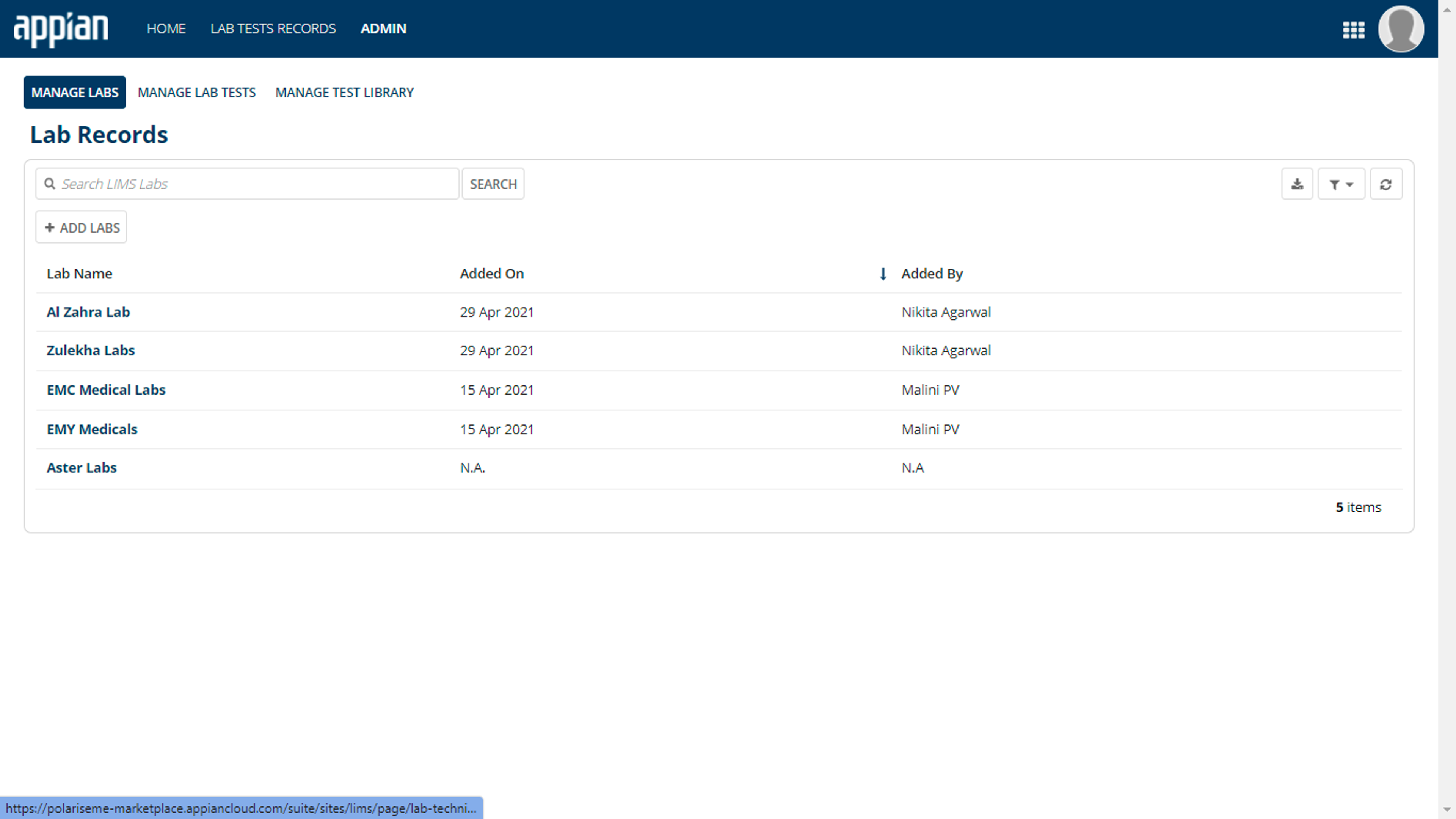The height and width of the screenshot is (819, 1456).
Task: Click N.A. date in Aster Labs row
Action: click(472, 468)
